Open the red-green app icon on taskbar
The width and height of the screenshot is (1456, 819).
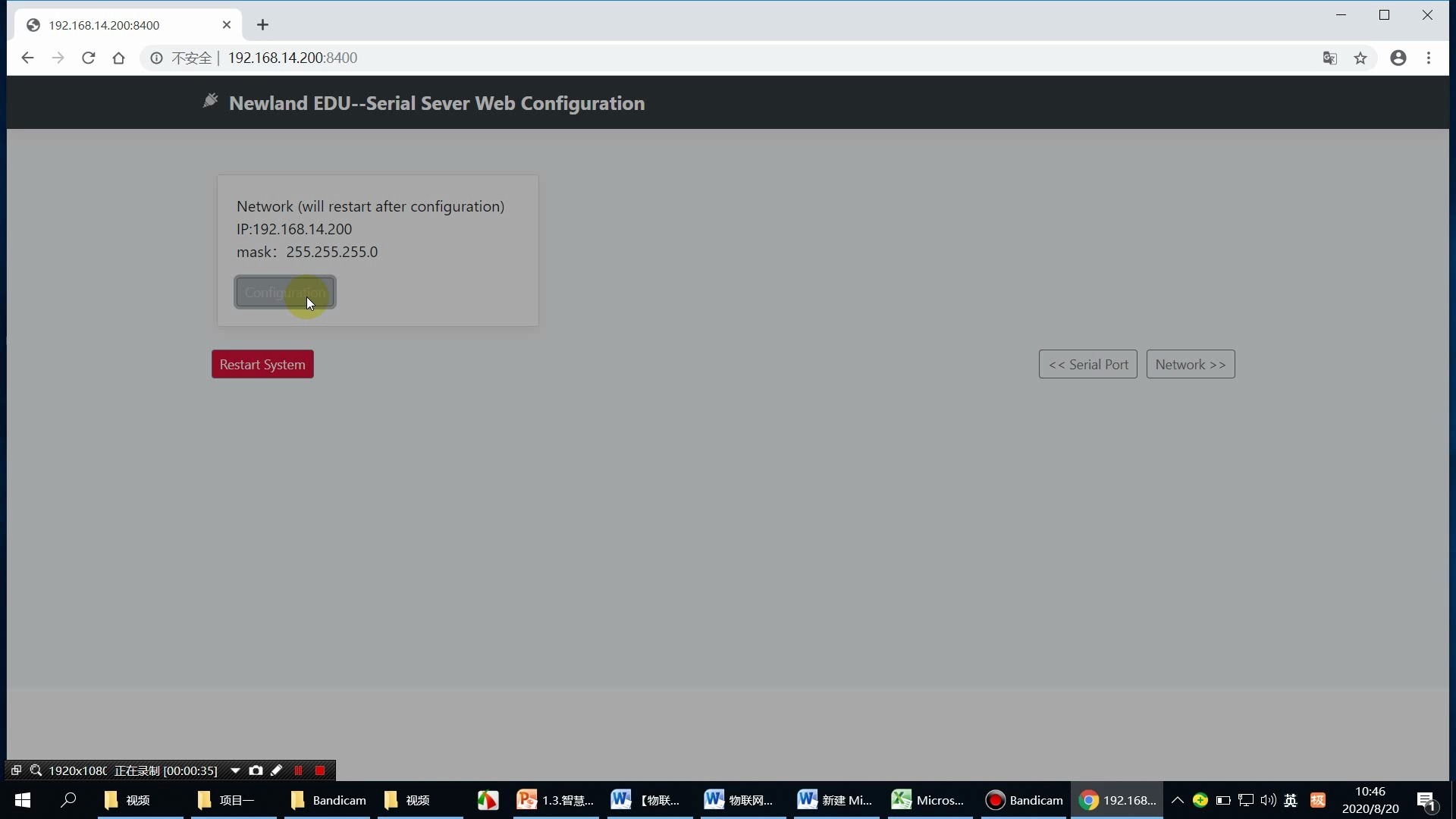(x=488, y=800)
